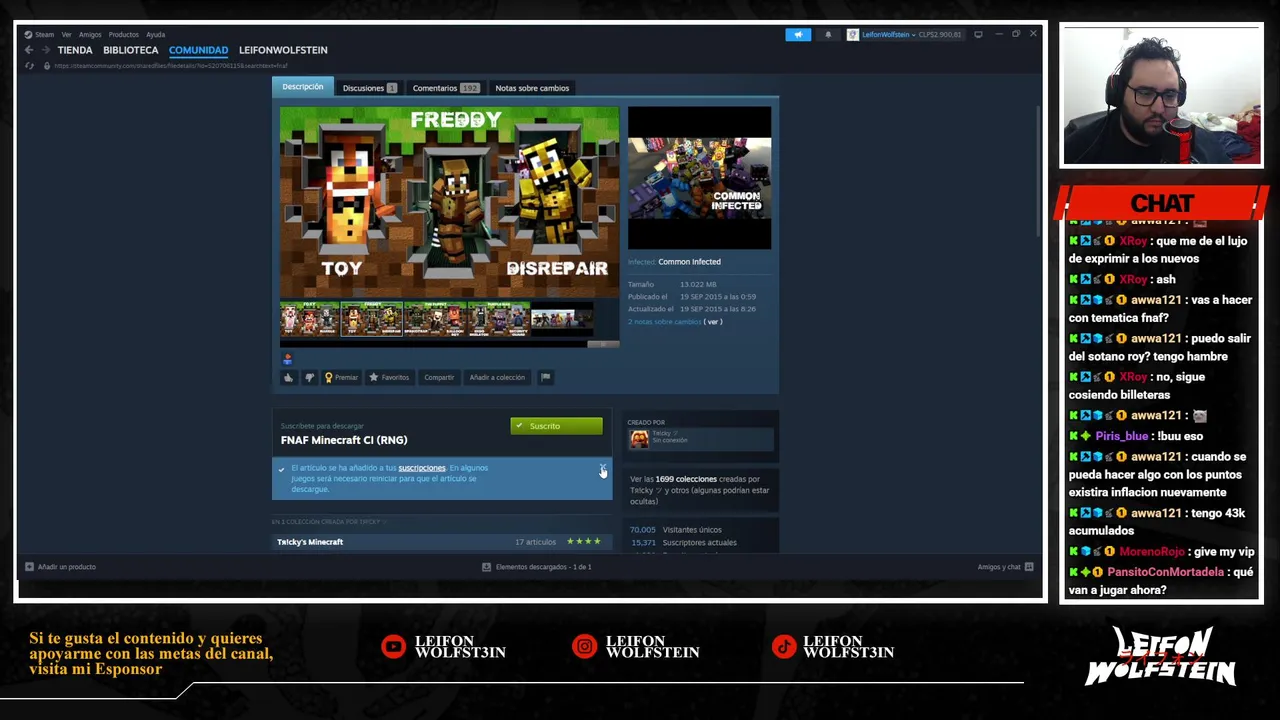Click the plus icon for Añadir un producto
This screenshot has height=720, width=1280.
pos(29,567)
